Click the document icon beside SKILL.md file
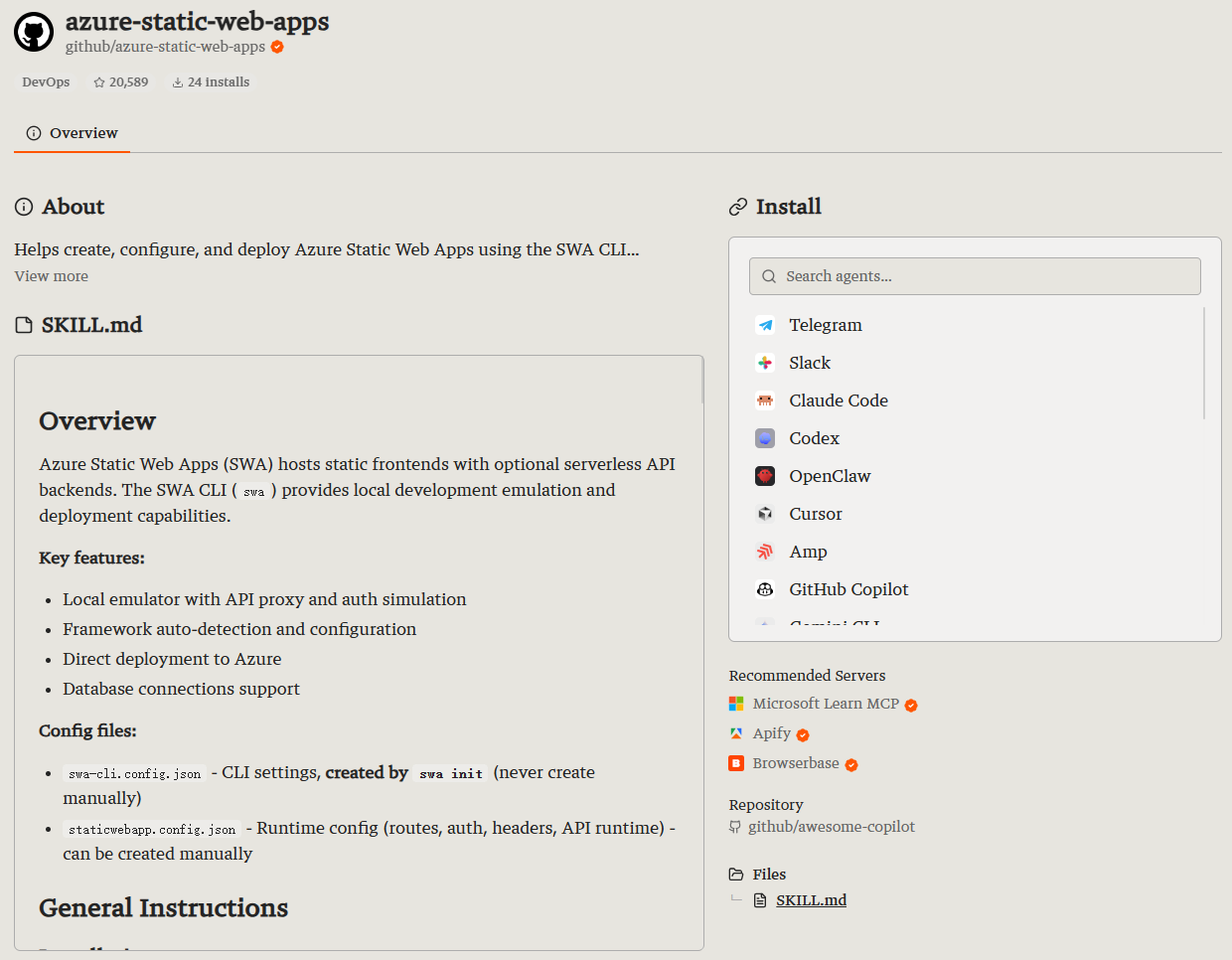1232x960 pixels. [760, 900]
